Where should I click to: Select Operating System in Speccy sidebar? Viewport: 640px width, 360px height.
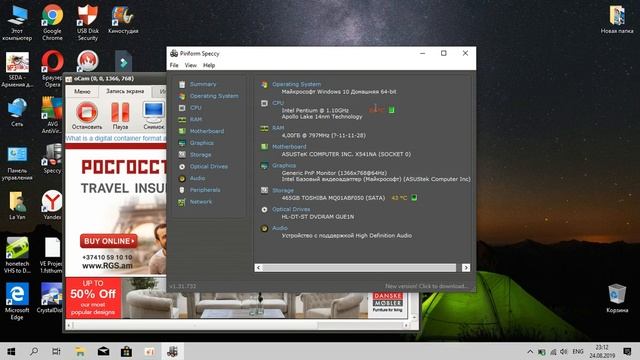(214, 96)
